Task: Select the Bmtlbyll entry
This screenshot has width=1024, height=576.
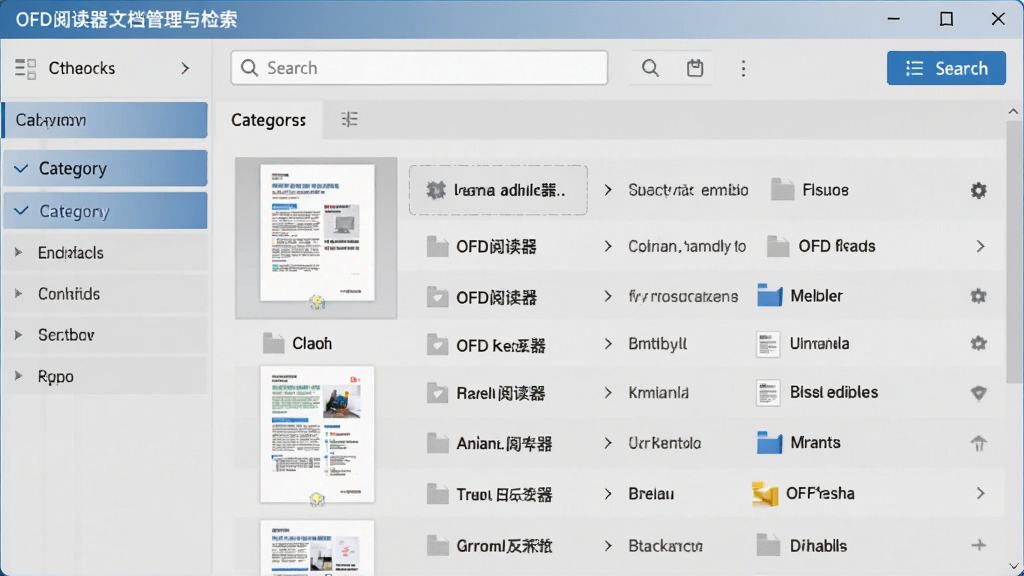Action: tap(658, 344)
